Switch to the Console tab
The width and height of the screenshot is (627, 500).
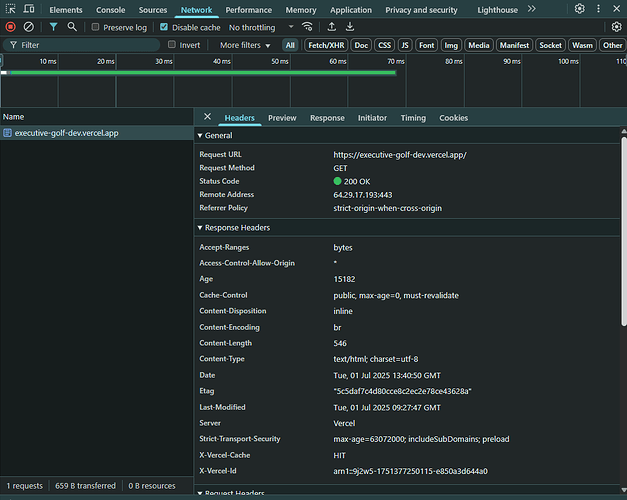pos(110,10)
